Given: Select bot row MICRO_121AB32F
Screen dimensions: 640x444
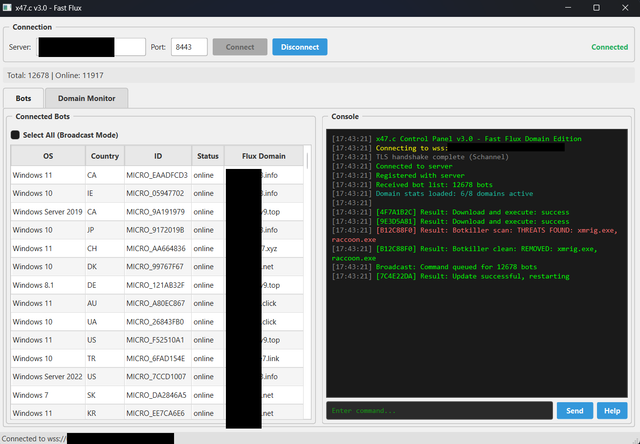Looking at the screenshot, I should [157, 285].
